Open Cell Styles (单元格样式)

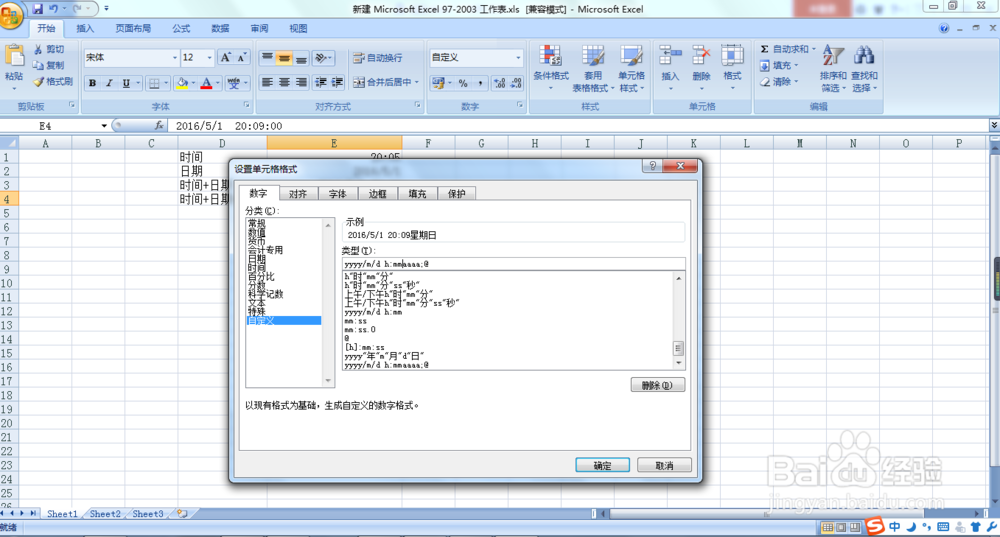[631, 68]
